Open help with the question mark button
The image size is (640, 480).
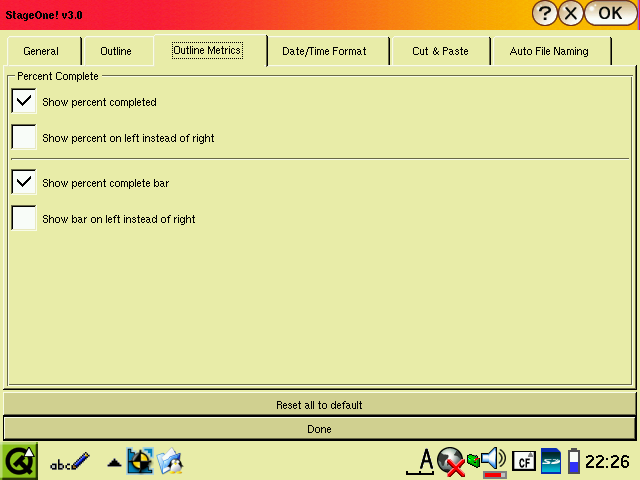[545, 13]
